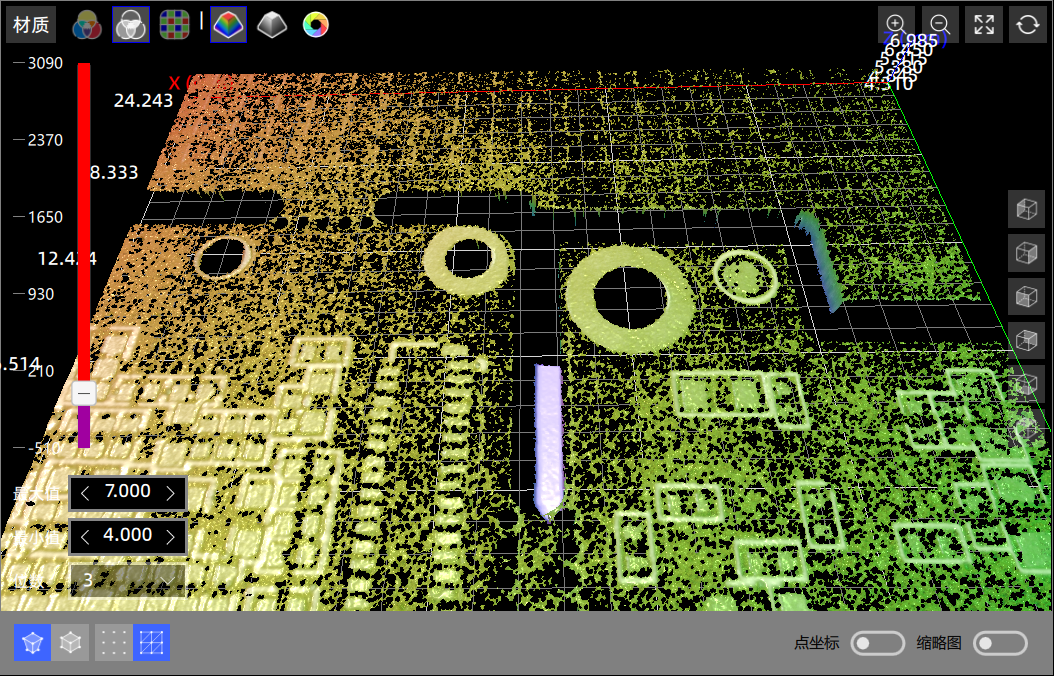Select the RGB color circles icon
The height and width of the screenshot is (676, 1054).
(88, 25)
